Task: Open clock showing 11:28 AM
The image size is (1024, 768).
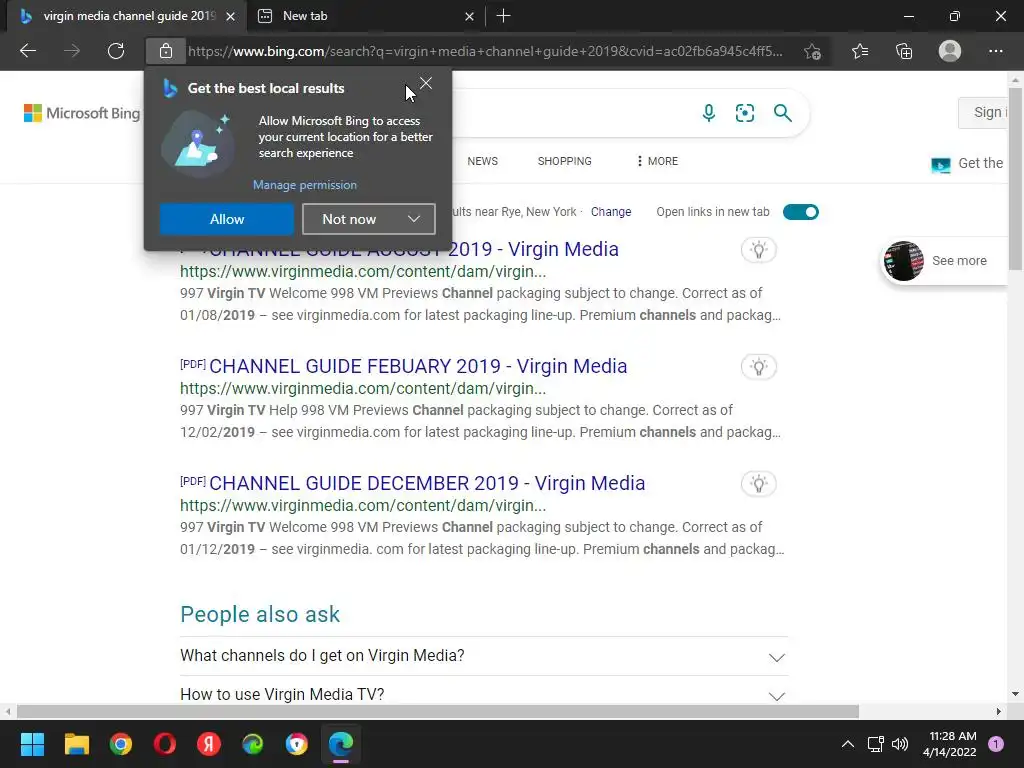Action: click(949, 744)
